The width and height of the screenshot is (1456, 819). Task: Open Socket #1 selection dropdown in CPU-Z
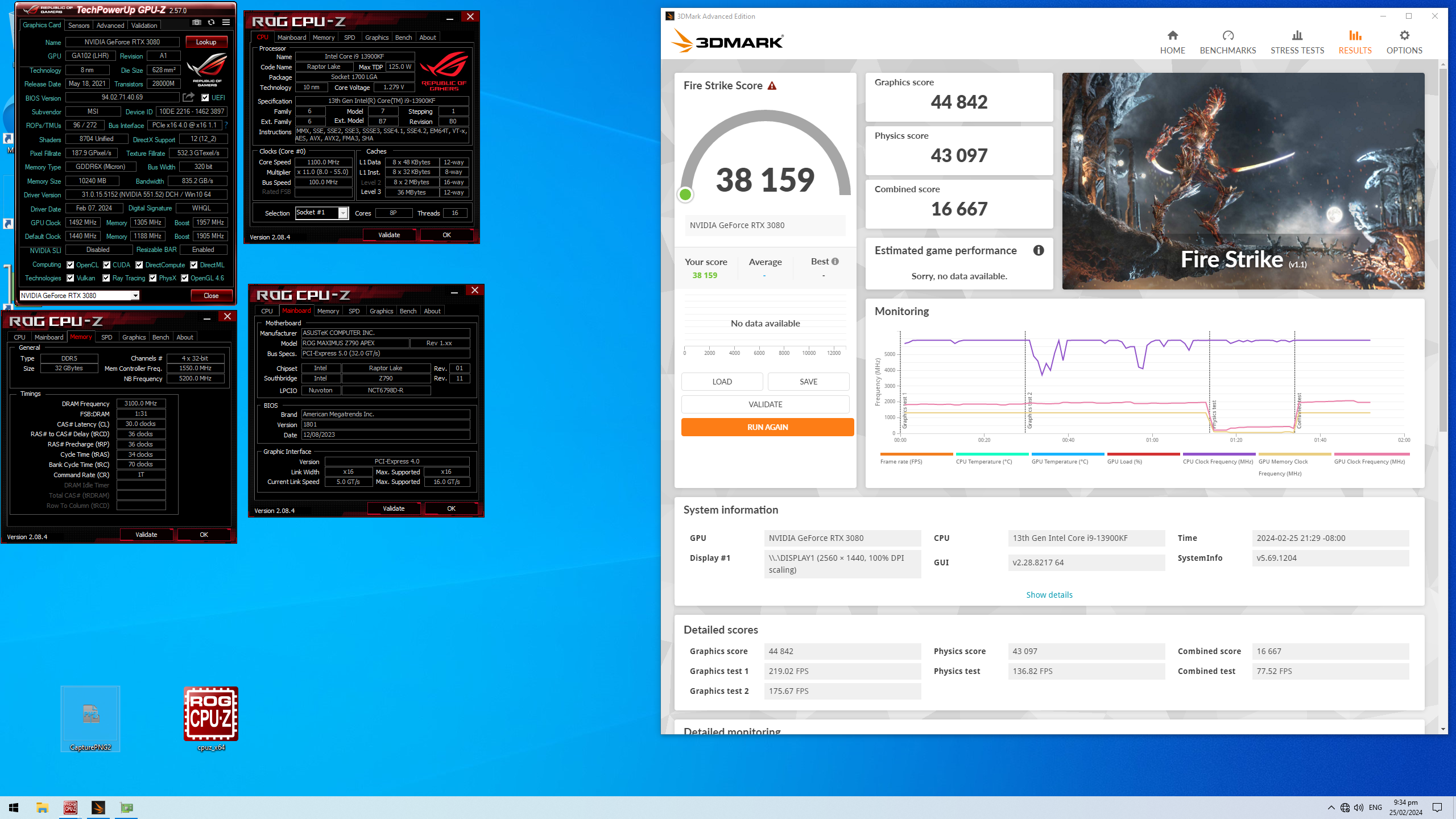(343, 213)
